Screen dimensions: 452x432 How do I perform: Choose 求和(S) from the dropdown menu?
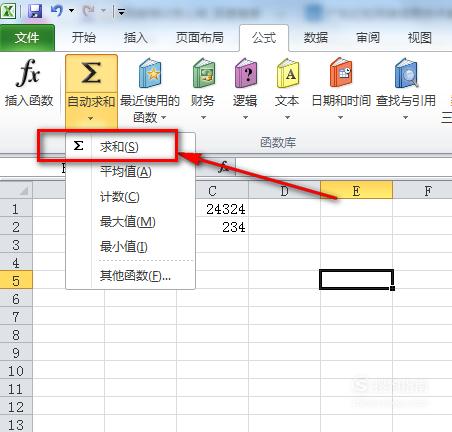tap(130, 146)
